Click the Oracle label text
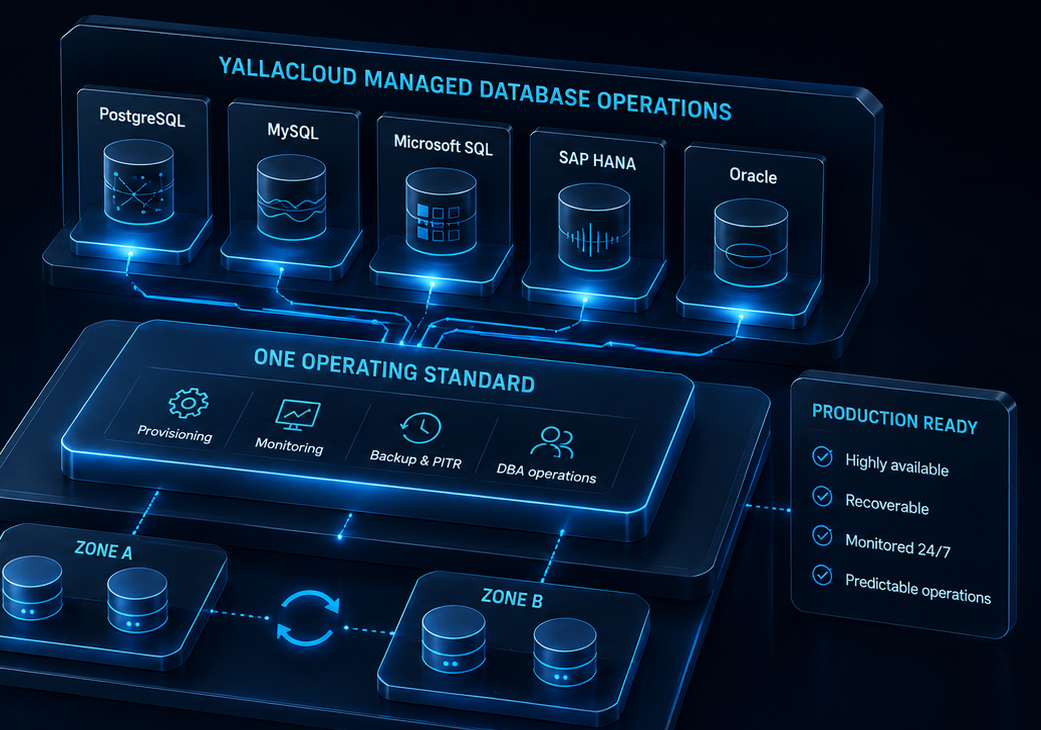Viewport: 1041px width, 730px height. (x=753, y=175)
